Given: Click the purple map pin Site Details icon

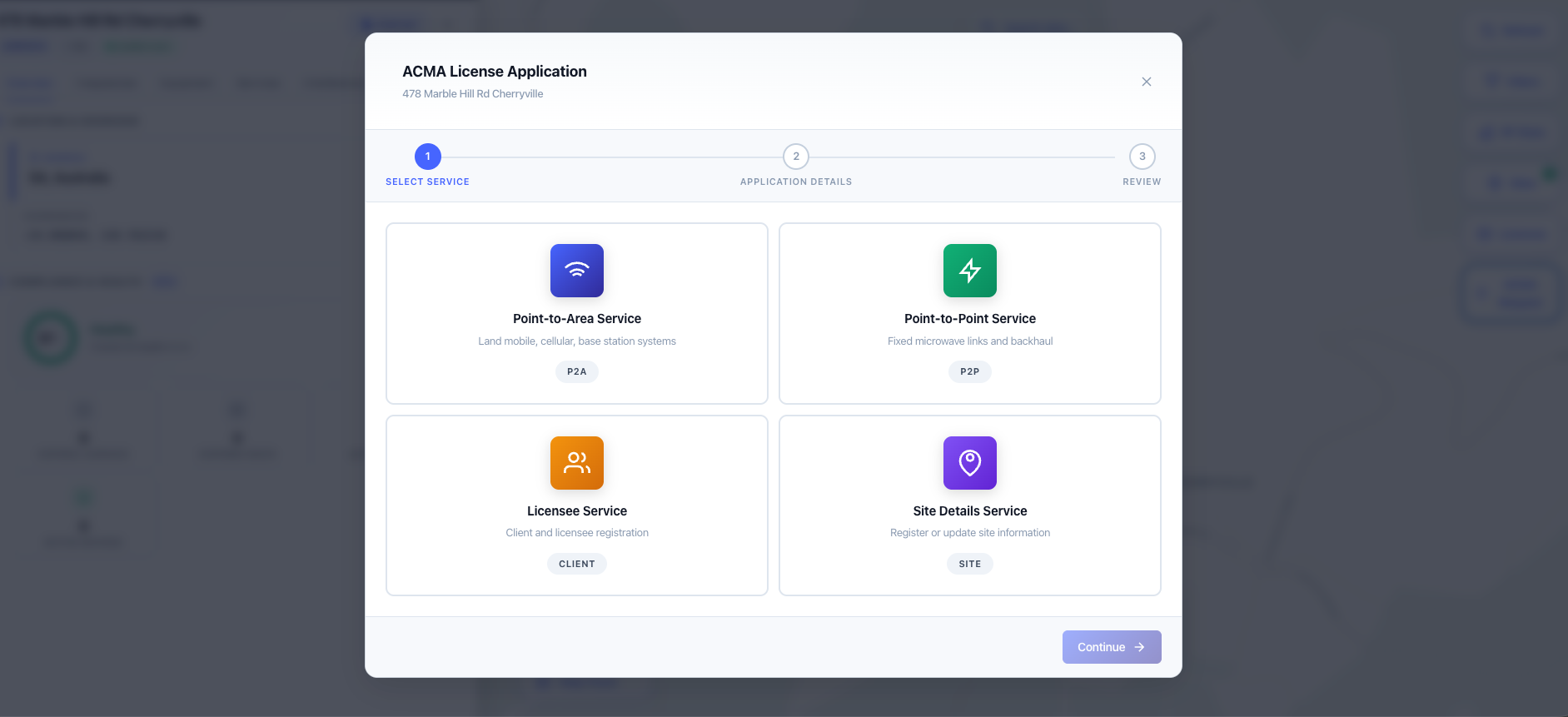Looking at the screenshot, I should tap(970, 463).
